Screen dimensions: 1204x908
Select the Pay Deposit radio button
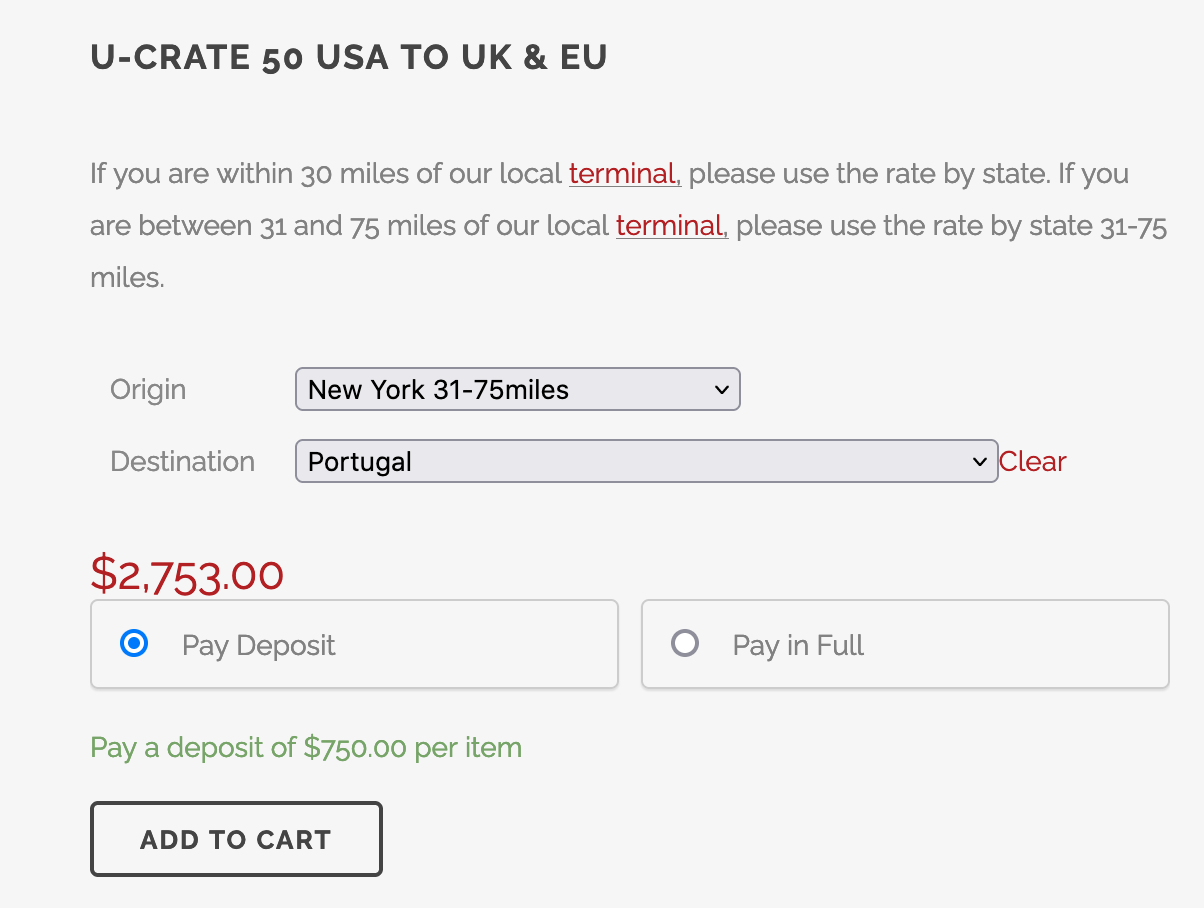tap(134, 644)
